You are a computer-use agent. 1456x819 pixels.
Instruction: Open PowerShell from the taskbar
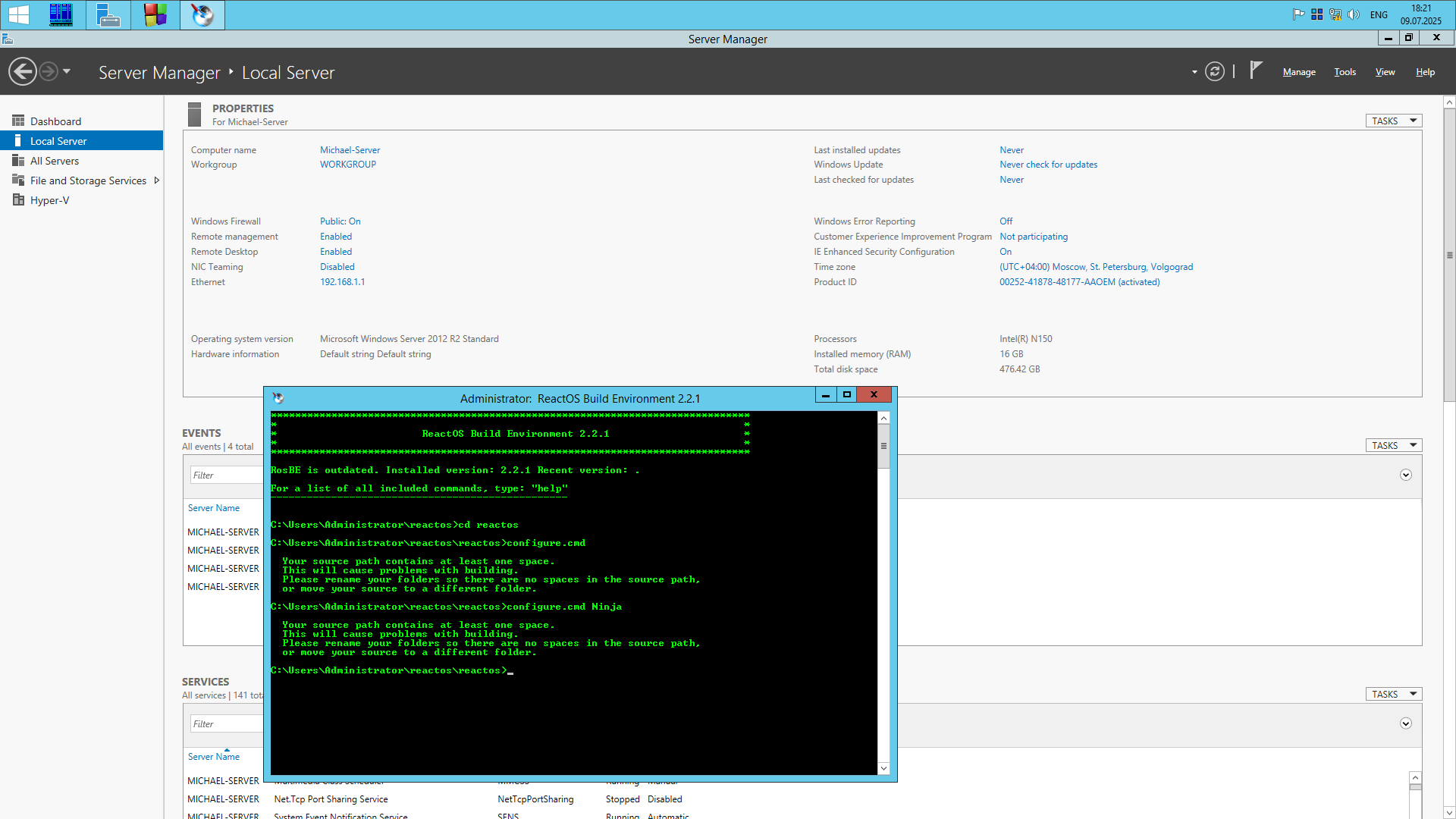[61, 14]
